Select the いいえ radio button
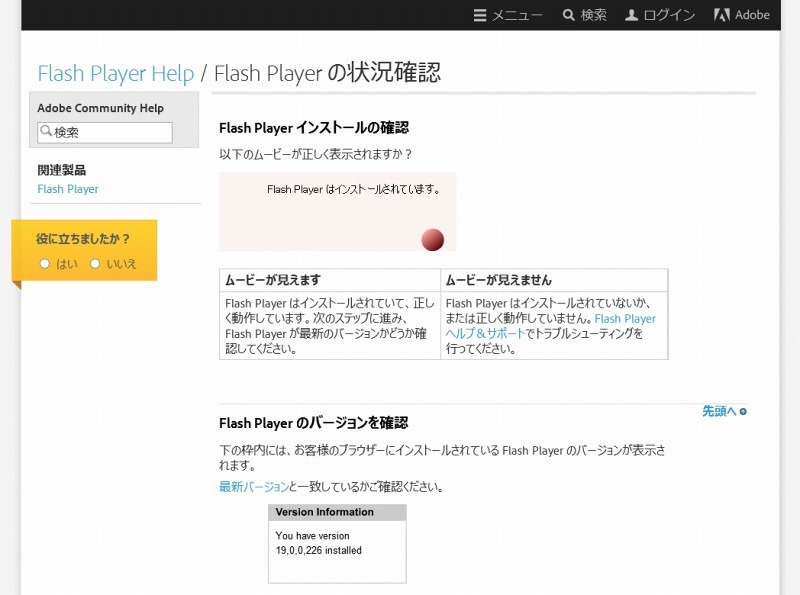This screenshot has width=800, height=595. click(95, 263)
